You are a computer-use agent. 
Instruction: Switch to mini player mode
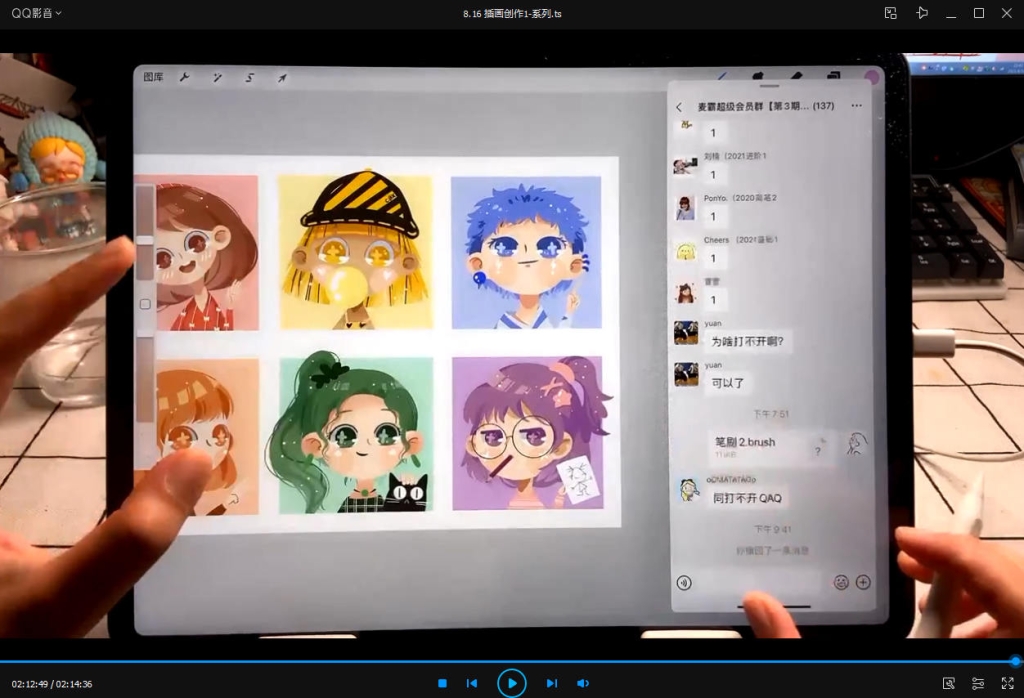[890, 13]
